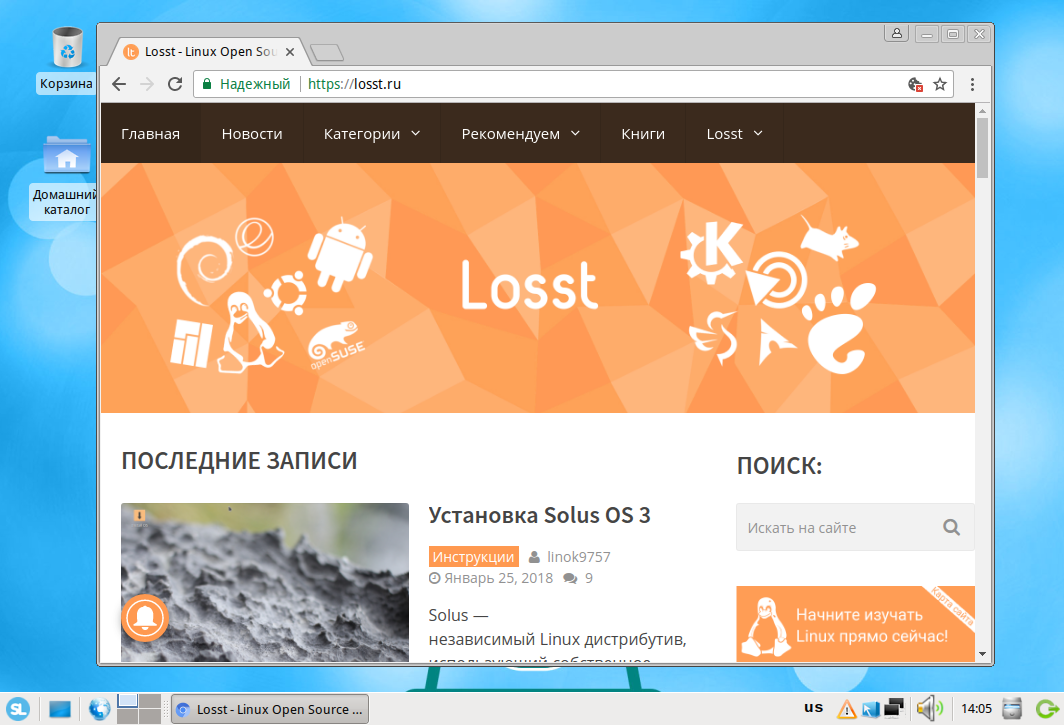Click the taskbar clock 14:05
Screen dimensions: 1064x725
976,709
